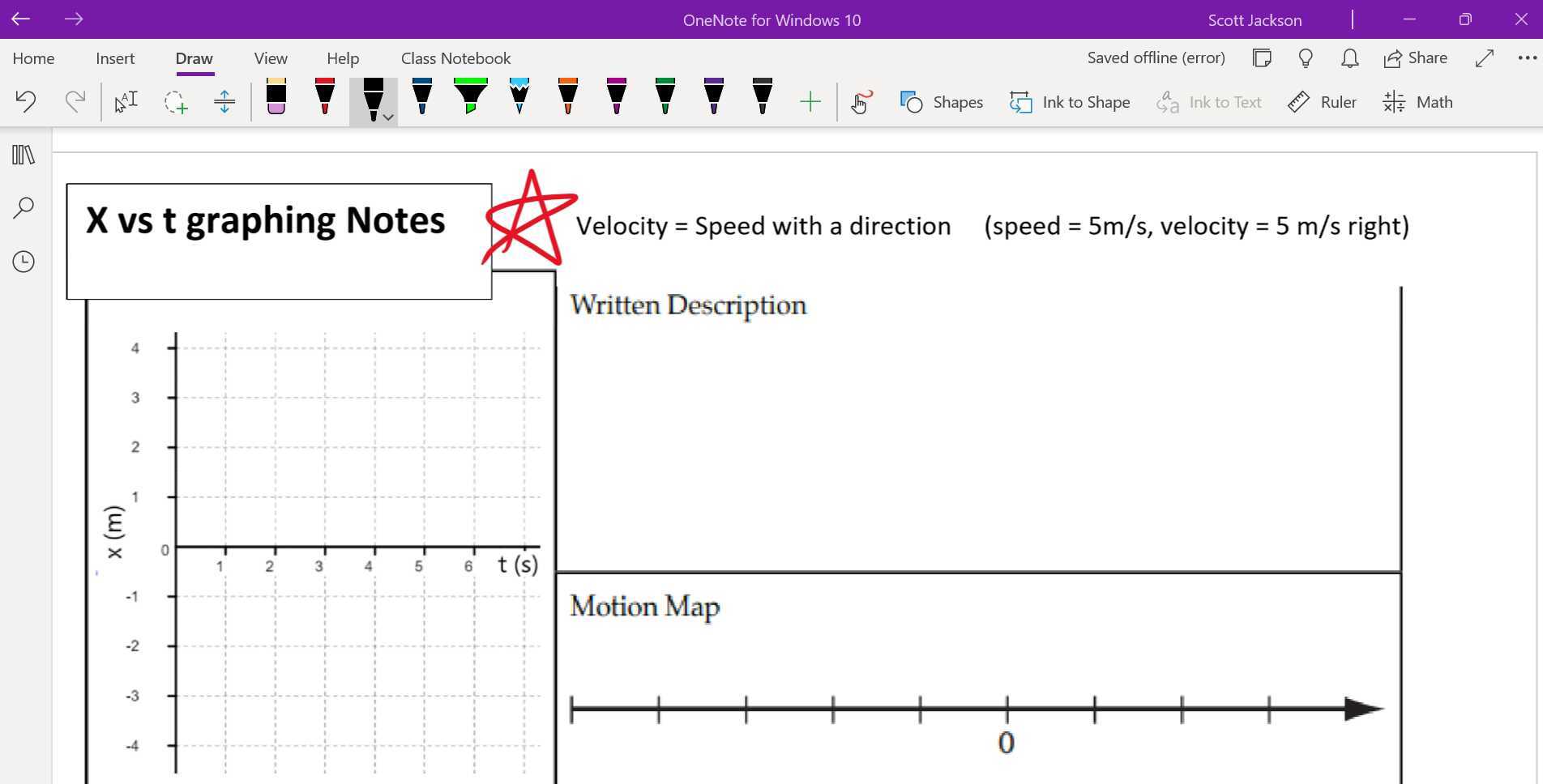Switch to the Home tab
1543x784 pixels.
[x=32, y=58]
